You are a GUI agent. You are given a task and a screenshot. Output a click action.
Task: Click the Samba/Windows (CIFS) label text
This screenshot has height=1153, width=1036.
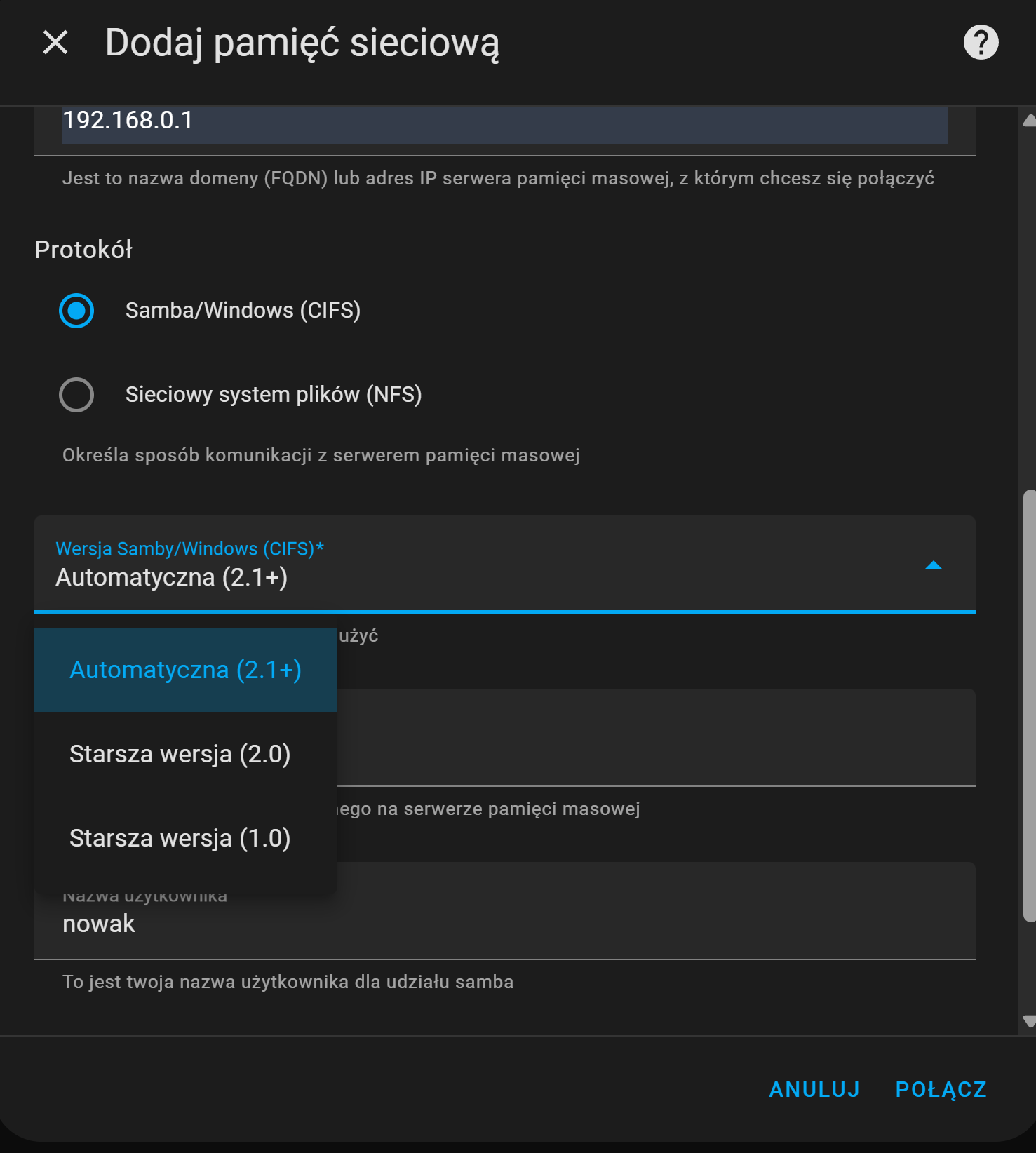coord(243,311)
